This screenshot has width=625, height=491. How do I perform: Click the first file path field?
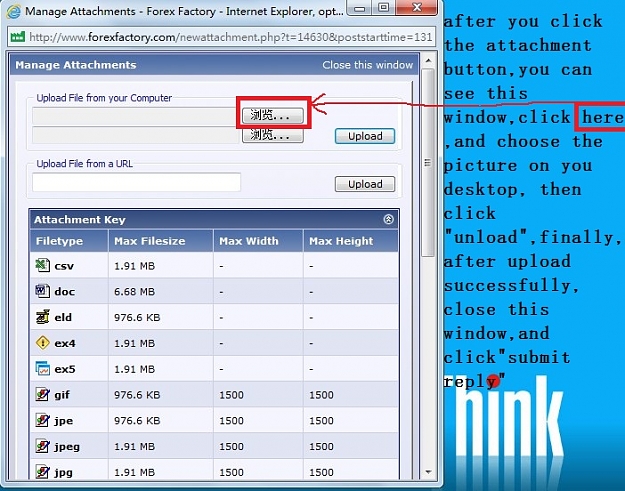coord(137,116)
